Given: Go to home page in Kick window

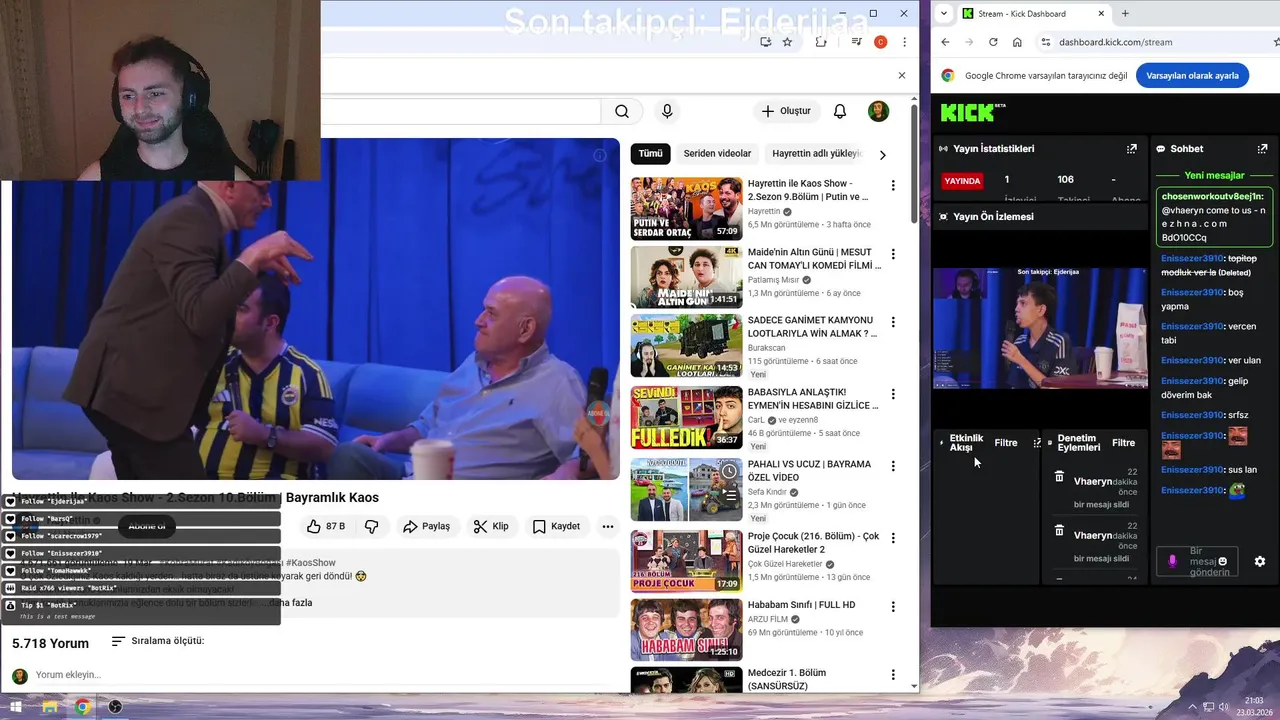Looking at the screenshot, I should pyautogui.click(x=1017, y=42).
